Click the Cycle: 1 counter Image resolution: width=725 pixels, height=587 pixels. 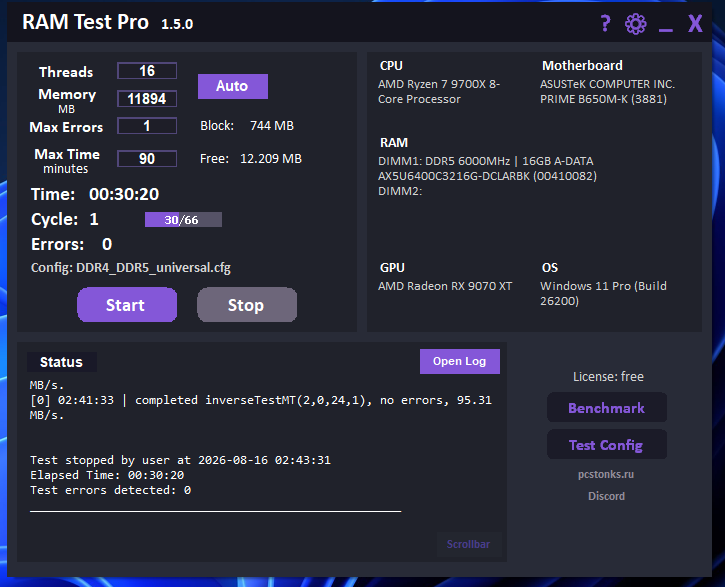point(65,219)
